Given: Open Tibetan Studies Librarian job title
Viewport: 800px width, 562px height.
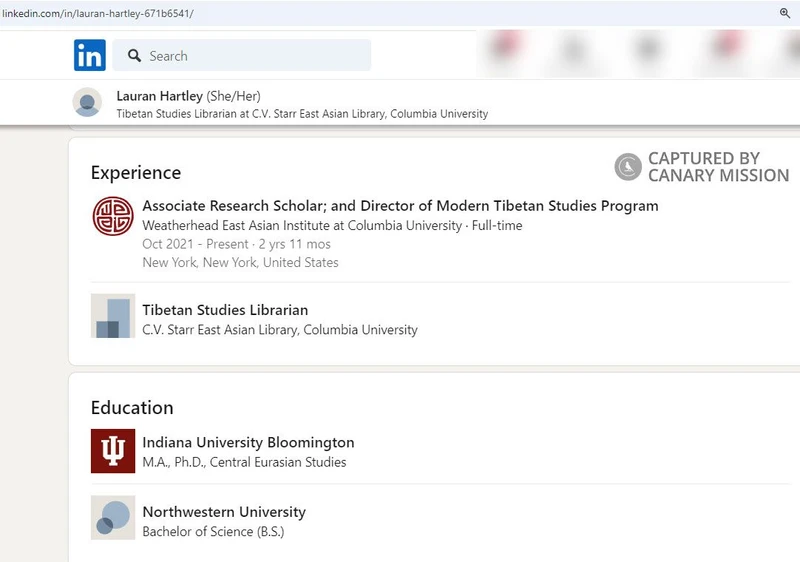Looking at the screenshot, I should (x=225, y=310).
